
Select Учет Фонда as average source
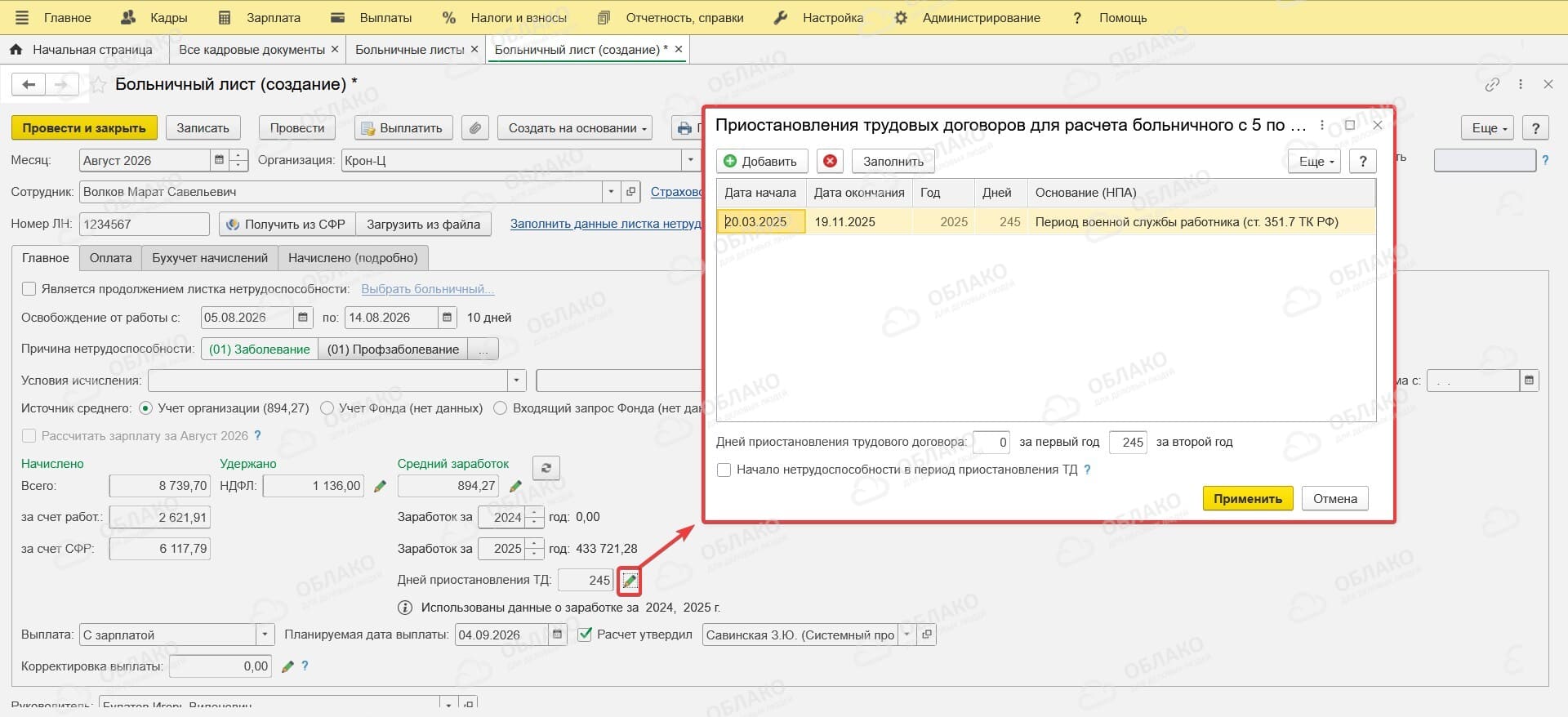(327, 407)
